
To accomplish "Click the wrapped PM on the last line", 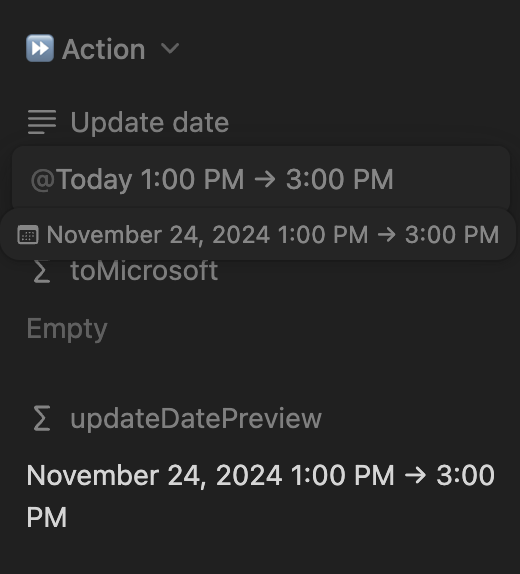I will (x=47, y=517).
